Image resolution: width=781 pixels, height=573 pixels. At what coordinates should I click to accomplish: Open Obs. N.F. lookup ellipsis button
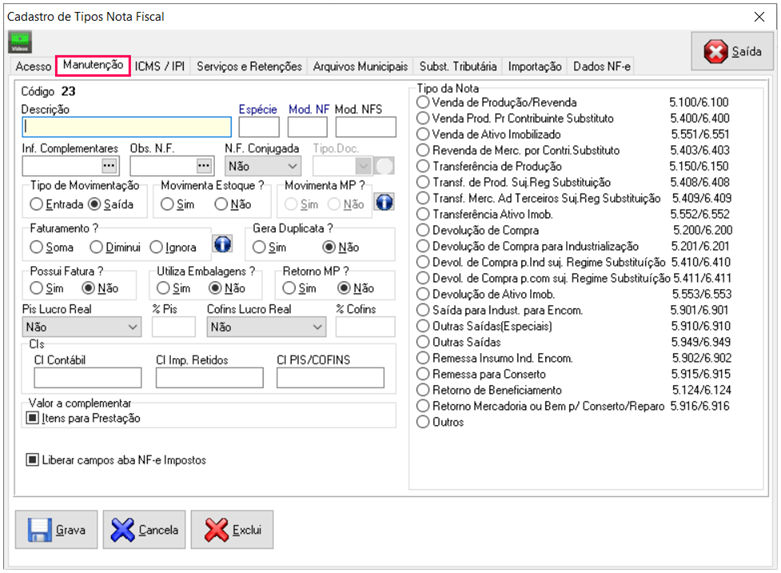tap(204, 165)
